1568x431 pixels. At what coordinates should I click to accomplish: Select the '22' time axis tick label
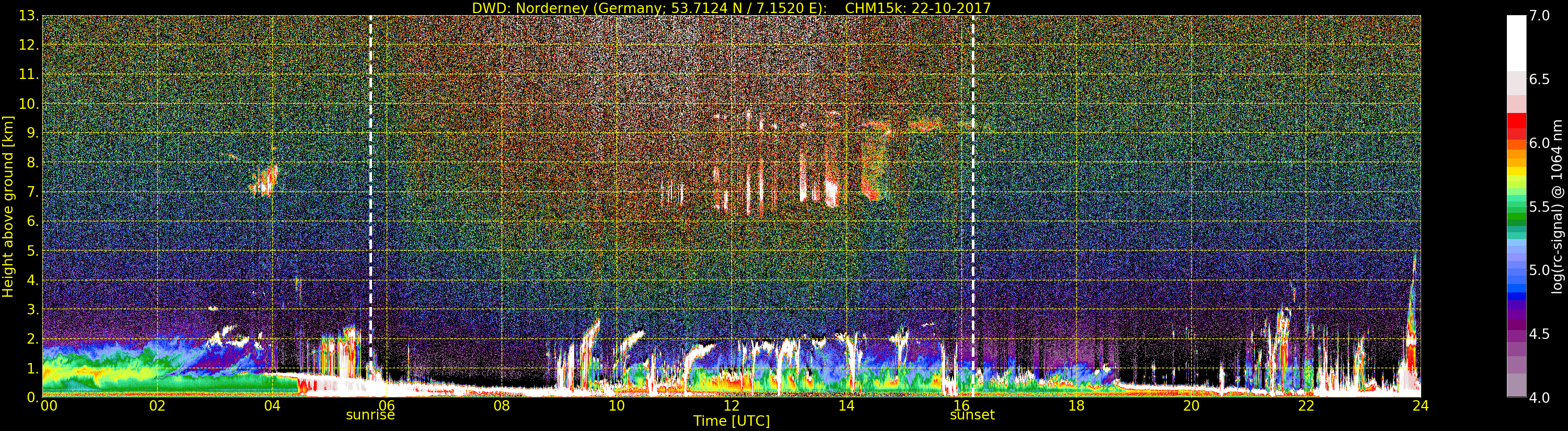pyautogui.click(x=1306, y=405)
